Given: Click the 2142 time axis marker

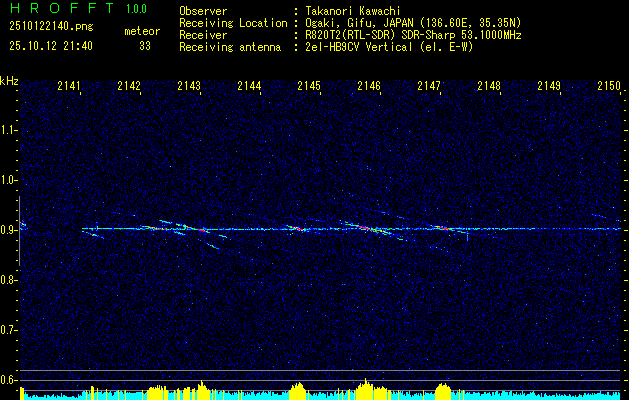Looking at the screenshot, I should tap(129, 85).
